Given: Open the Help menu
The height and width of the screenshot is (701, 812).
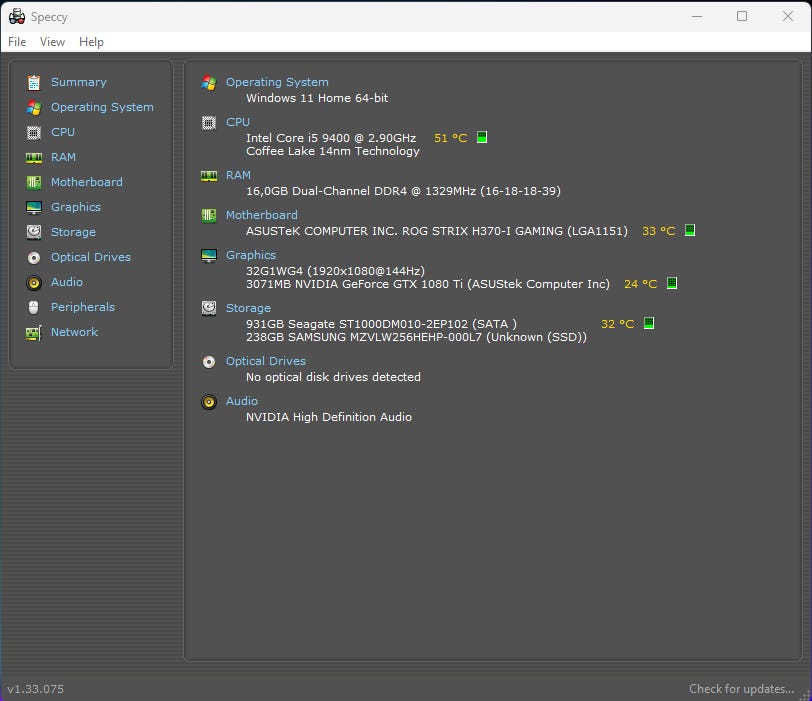Looking at the screenshot, I should [91, 42].
